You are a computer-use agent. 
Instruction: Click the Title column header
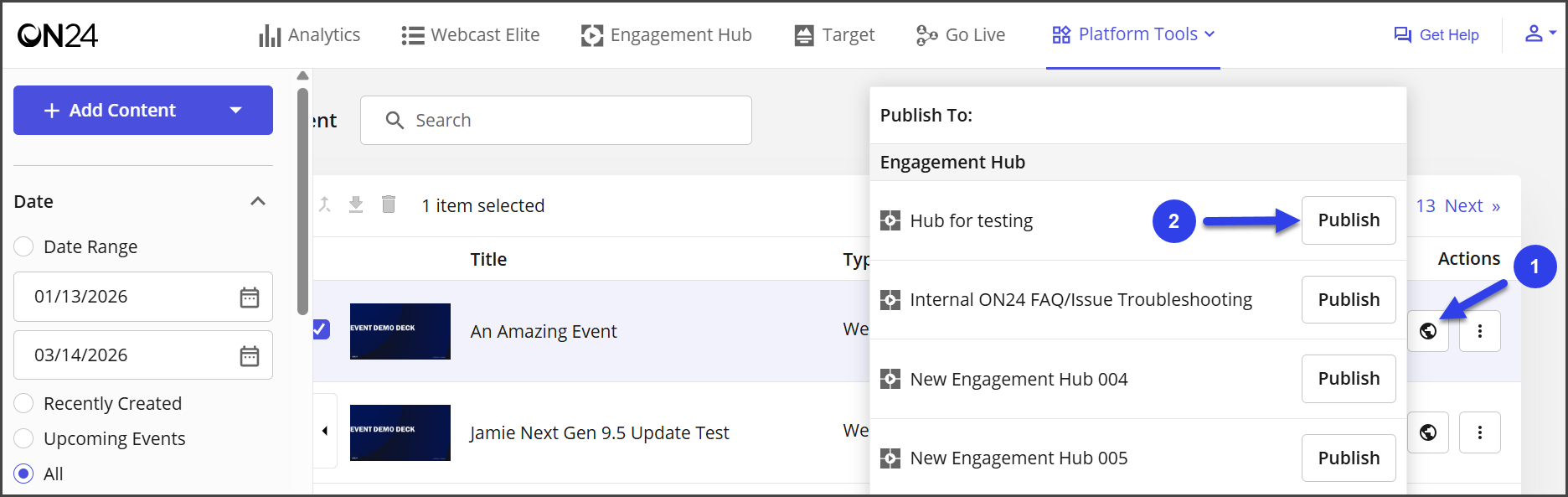(488, 259)
